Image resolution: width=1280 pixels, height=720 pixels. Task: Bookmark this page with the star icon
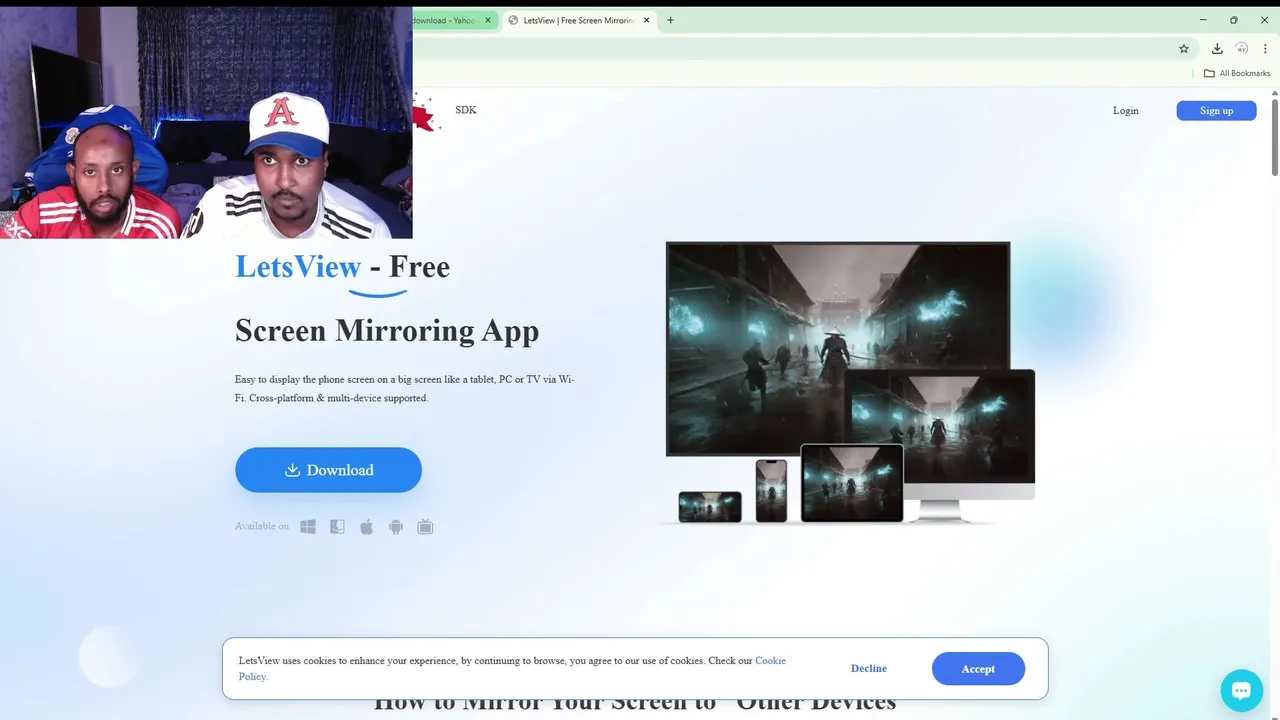(1184, 48)
